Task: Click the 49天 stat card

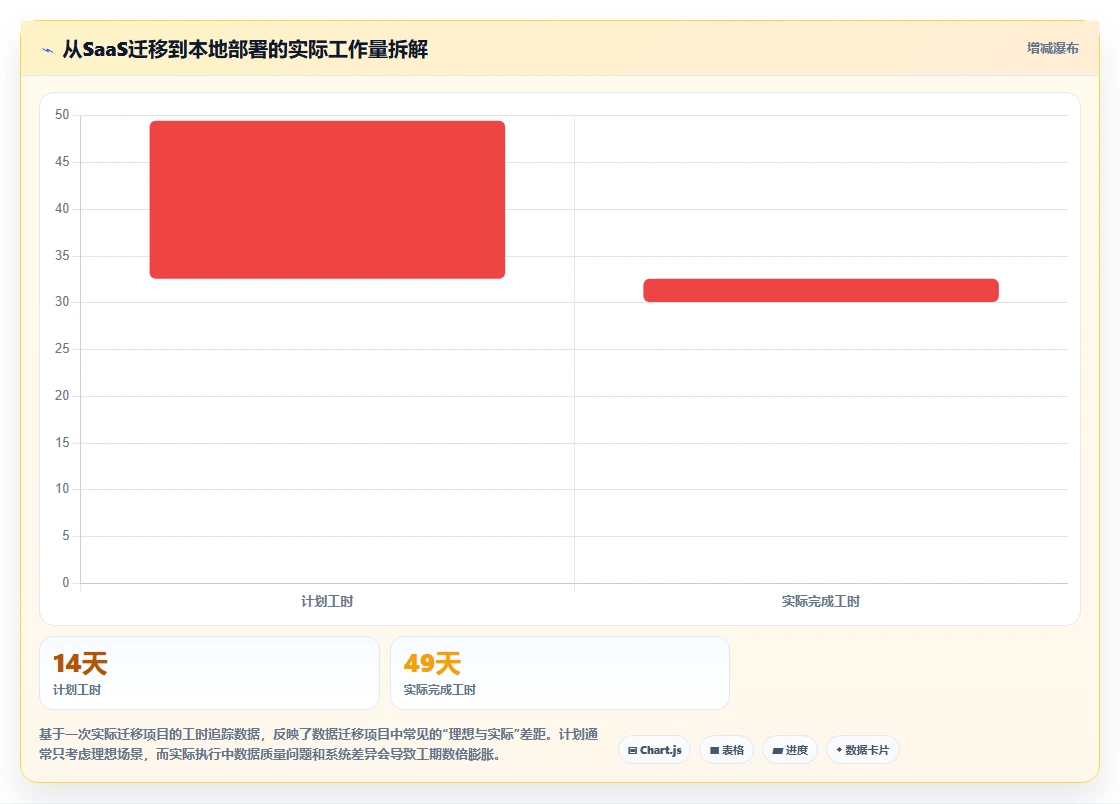Action: [560, 673]
